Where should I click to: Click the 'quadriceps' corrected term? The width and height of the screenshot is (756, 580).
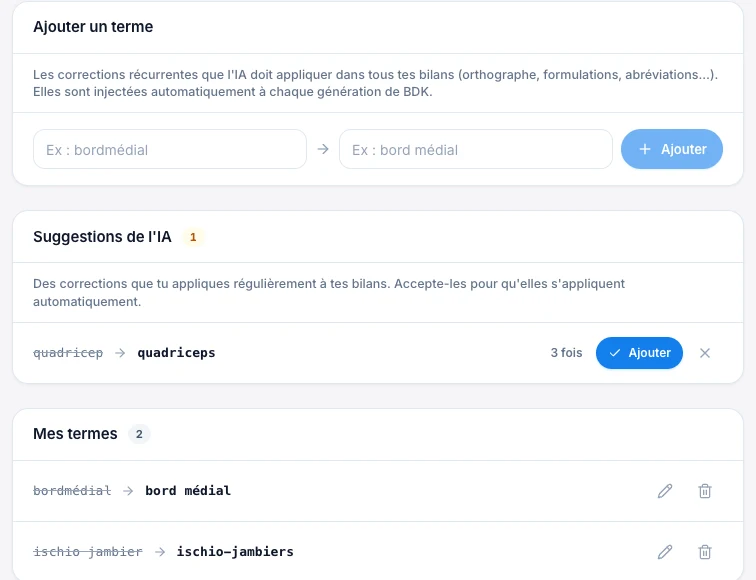[x=176, y=353]
